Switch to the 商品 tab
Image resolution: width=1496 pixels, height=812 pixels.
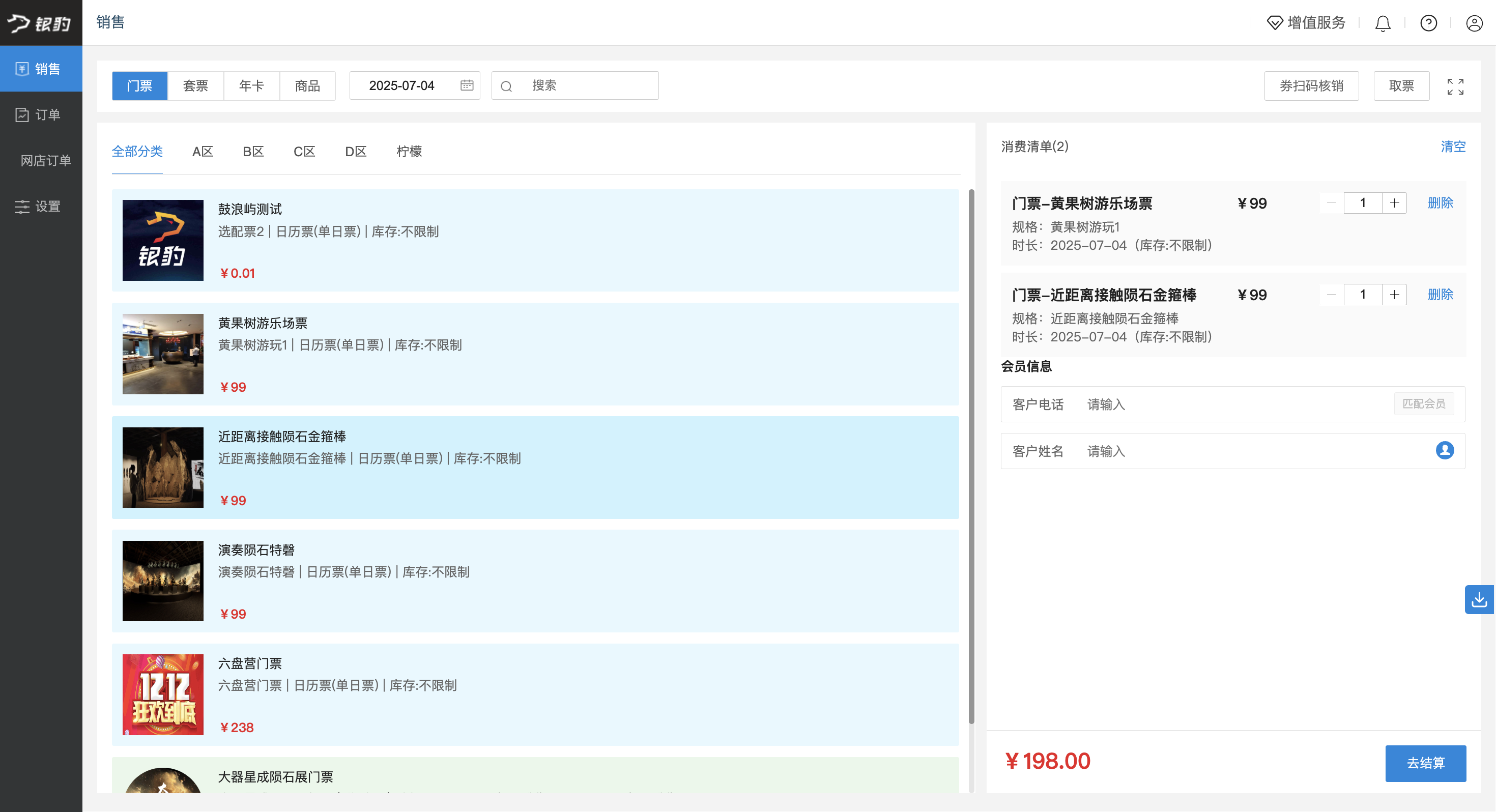[308, 86]
